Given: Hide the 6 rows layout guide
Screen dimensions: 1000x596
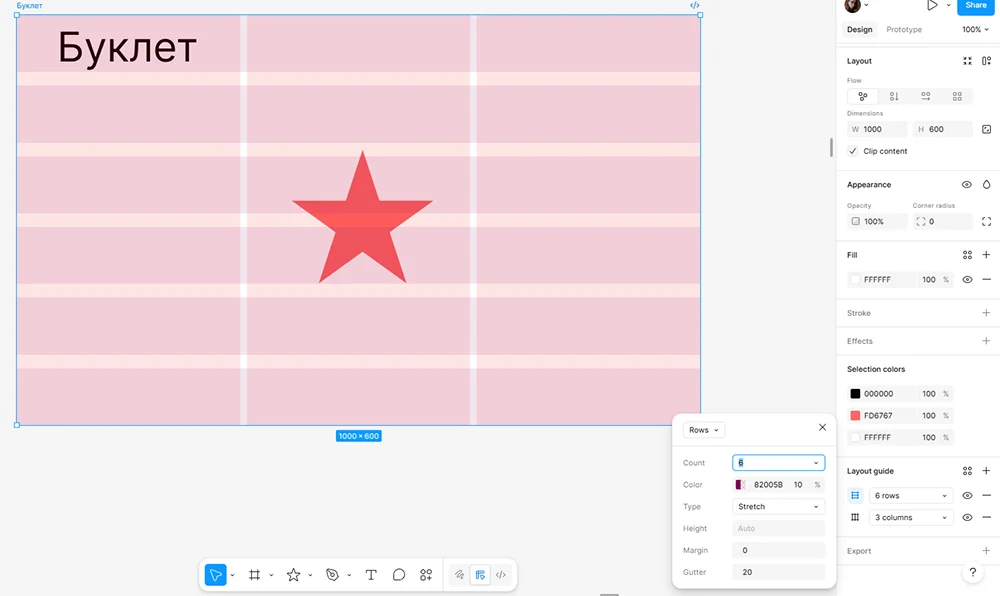Looking at the screenshot, I should [967, 495].
